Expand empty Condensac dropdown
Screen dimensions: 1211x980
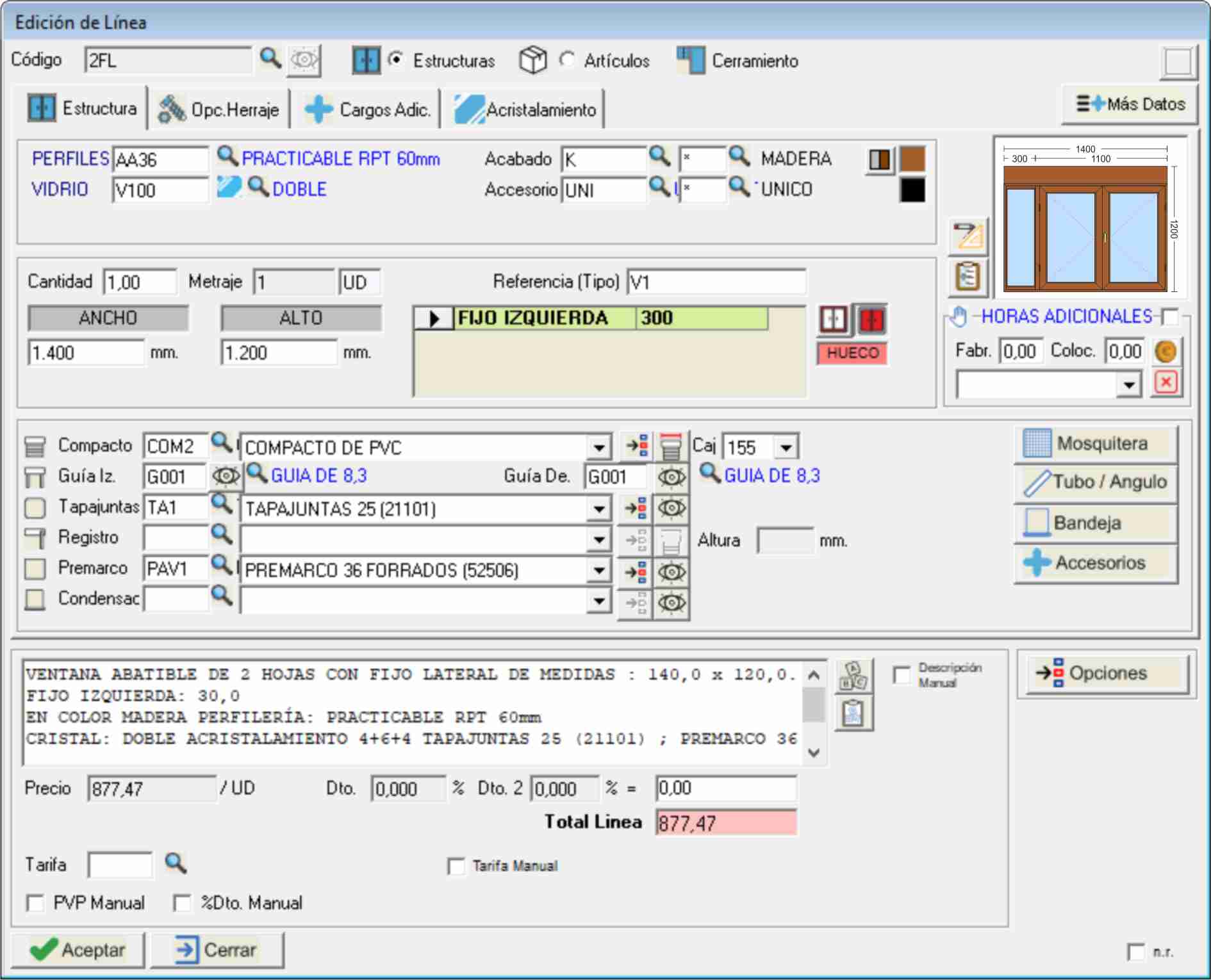click(x=599, y=601)
